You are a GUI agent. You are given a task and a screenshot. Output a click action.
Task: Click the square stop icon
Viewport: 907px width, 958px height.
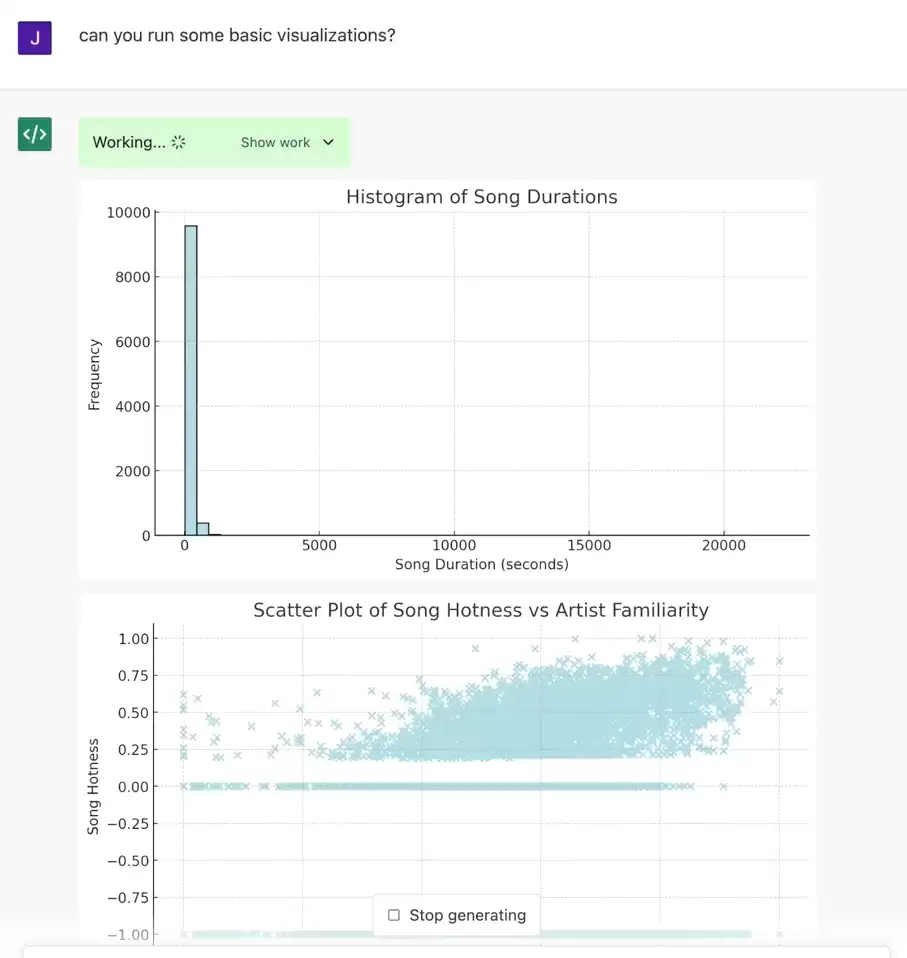point(394,915)
